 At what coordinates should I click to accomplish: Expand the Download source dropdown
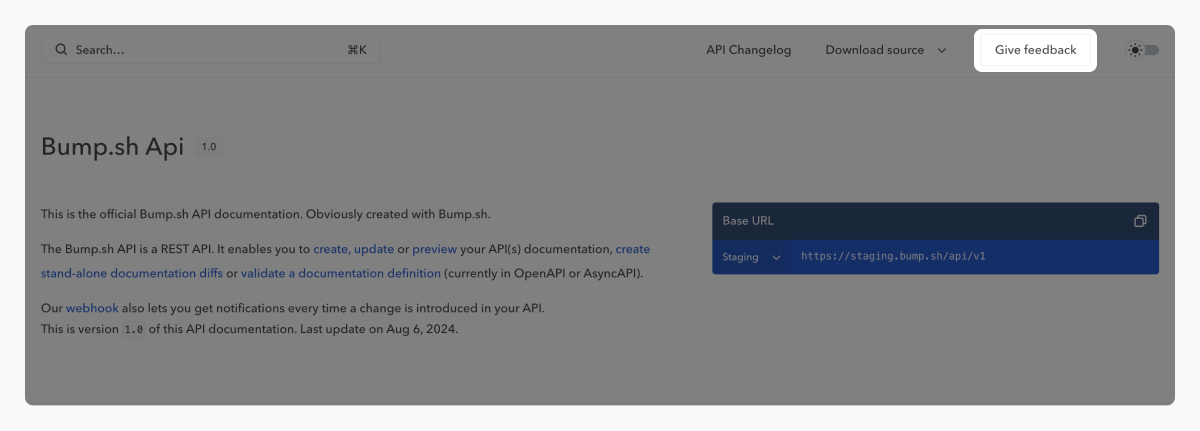point(885,50)
